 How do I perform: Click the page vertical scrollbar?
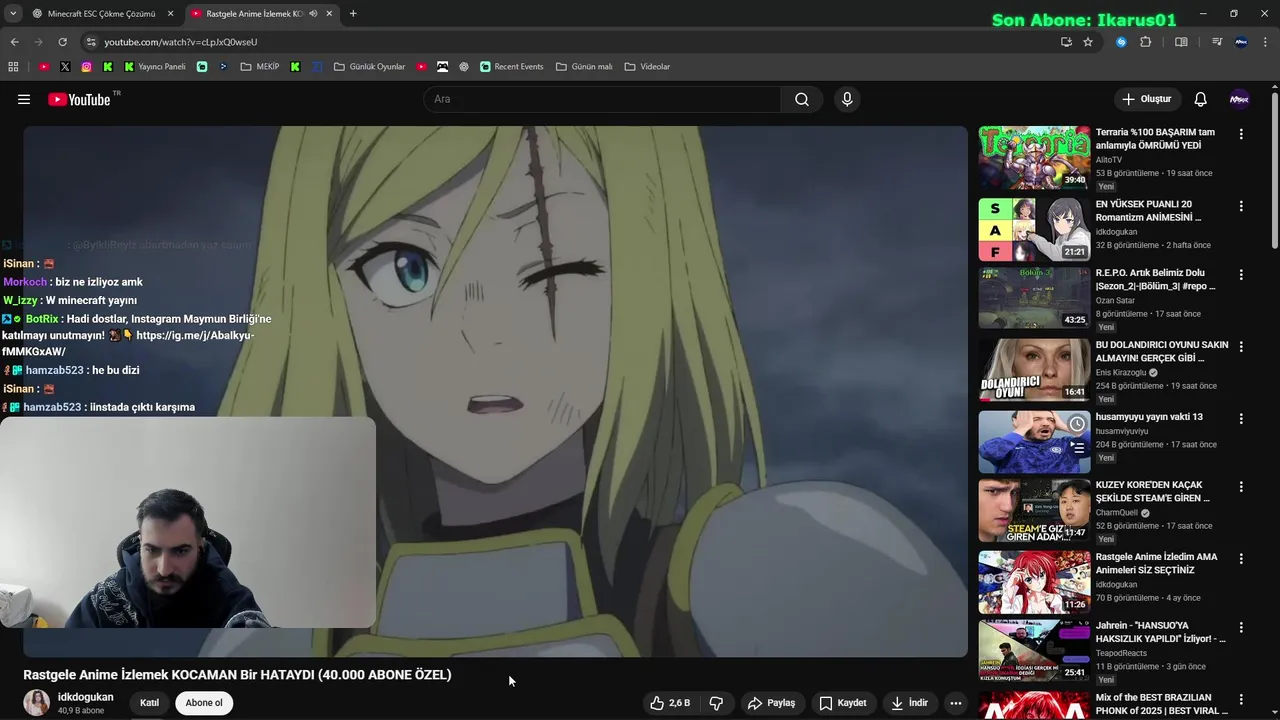pyautogui.click(x=1274, y=170)
